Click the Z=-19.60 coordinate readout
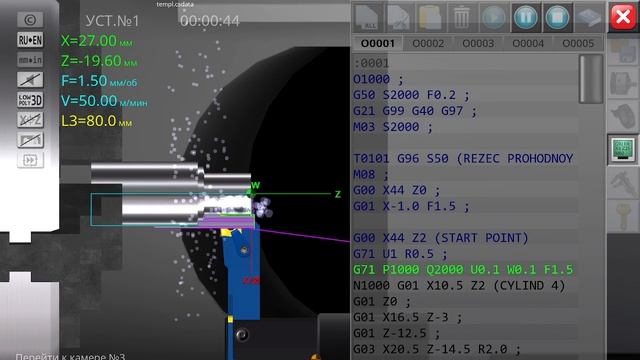640x360 pixels. pyautogui.click(x=99, y=61)
